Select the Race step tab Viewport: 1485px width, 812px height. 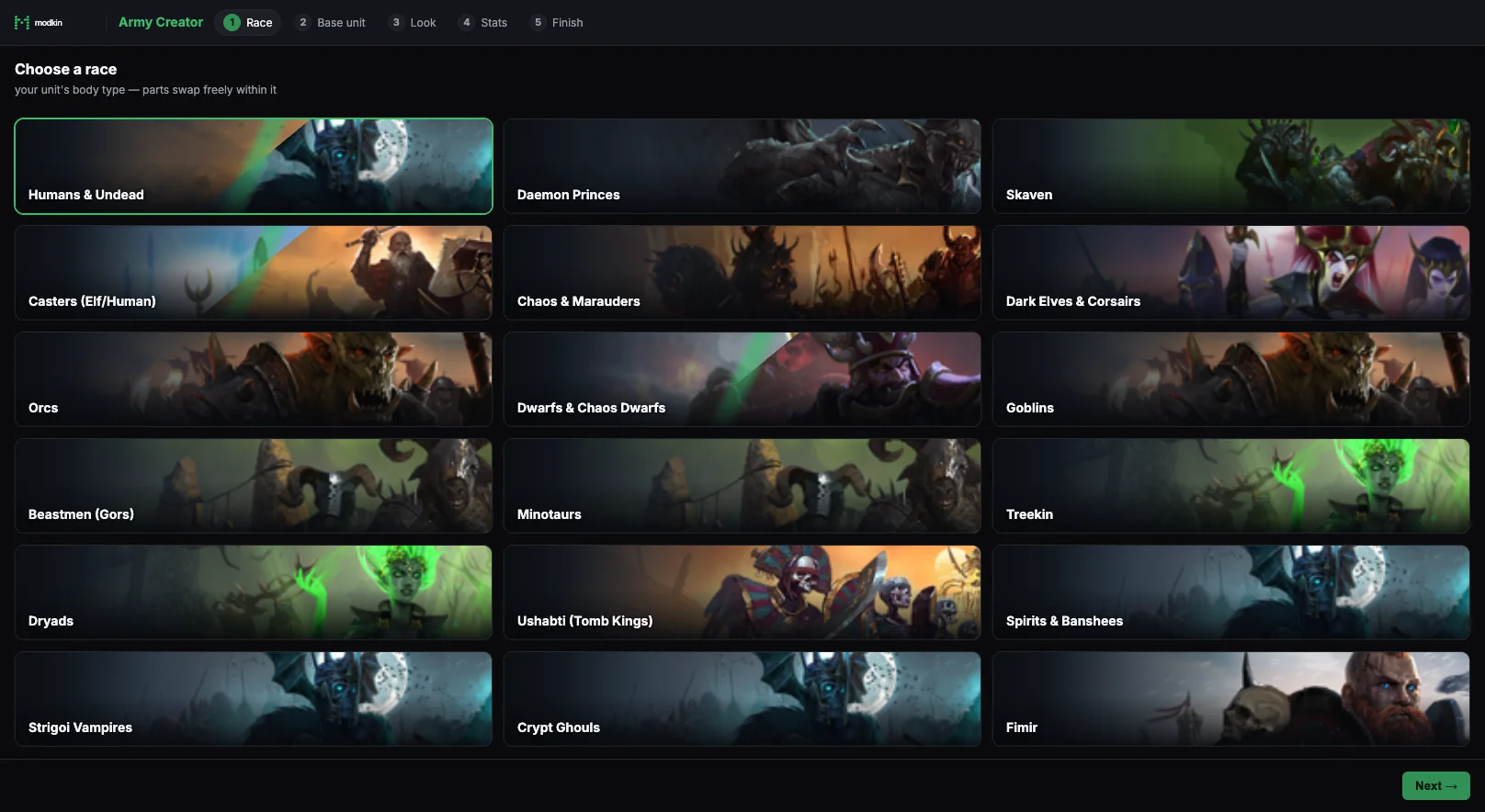248,22
